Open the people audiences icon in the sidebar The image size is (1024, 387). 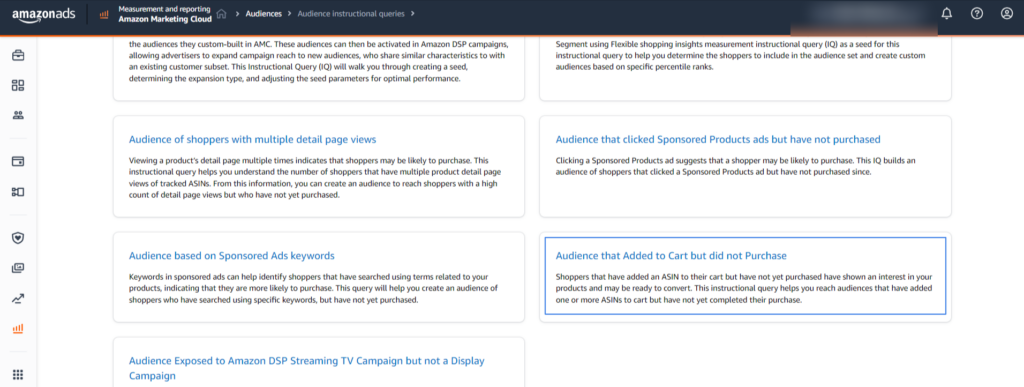pyautogui.click(x=18, y=116)
